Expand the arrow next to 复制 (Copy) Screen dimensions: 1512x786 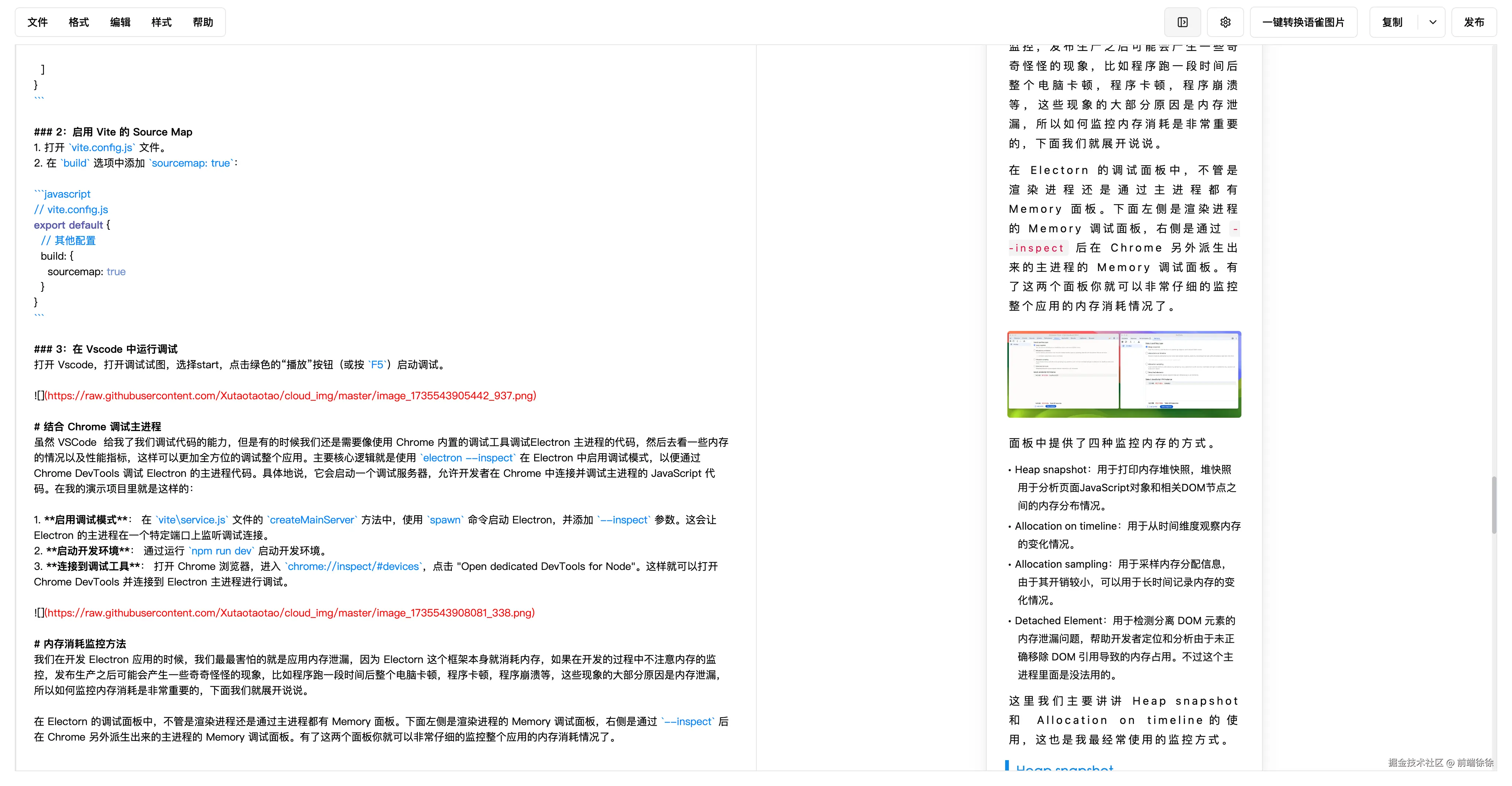[x=1432, y=22]
